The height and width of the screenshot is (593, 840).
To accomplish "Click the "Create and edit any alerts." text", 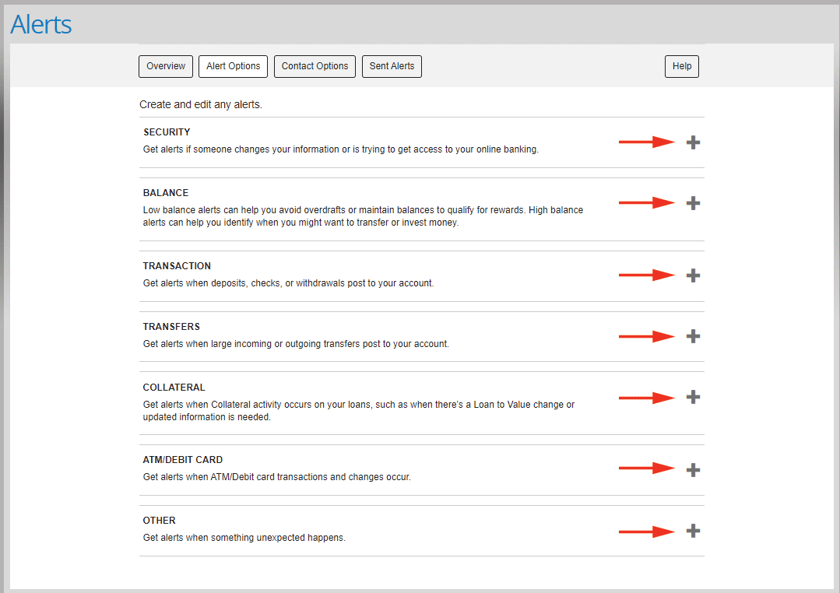I will click(201, 104).
